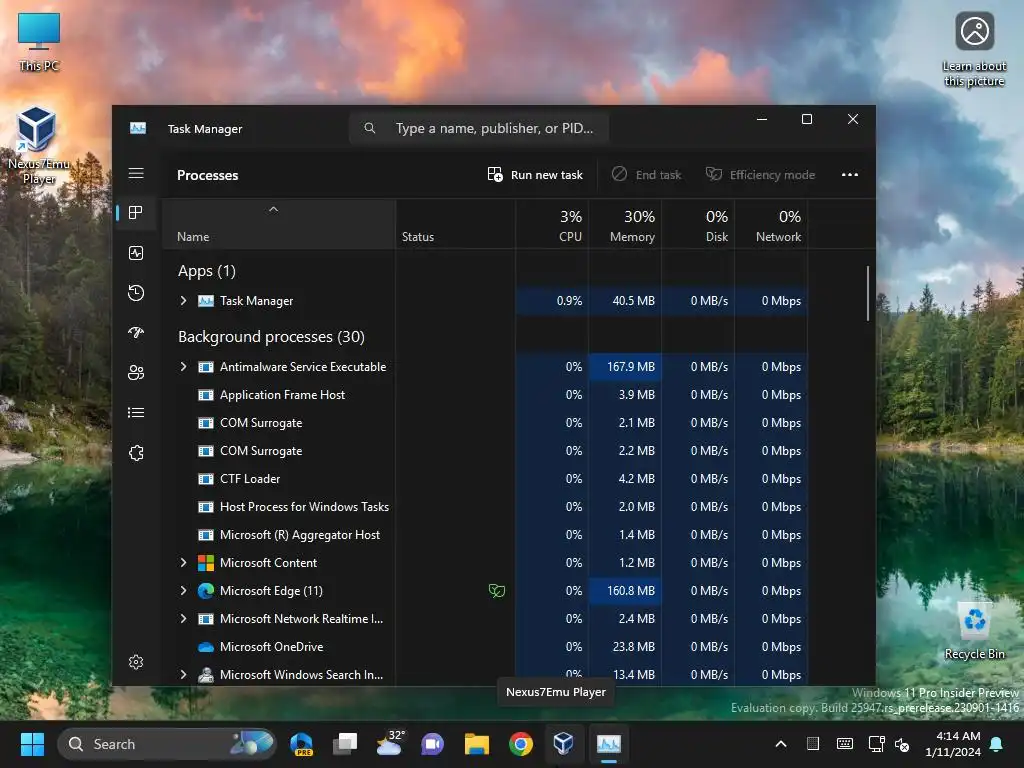Open the Performance sidebar icon
This screenshot has height=768, width=1024.
click(136, 253)
